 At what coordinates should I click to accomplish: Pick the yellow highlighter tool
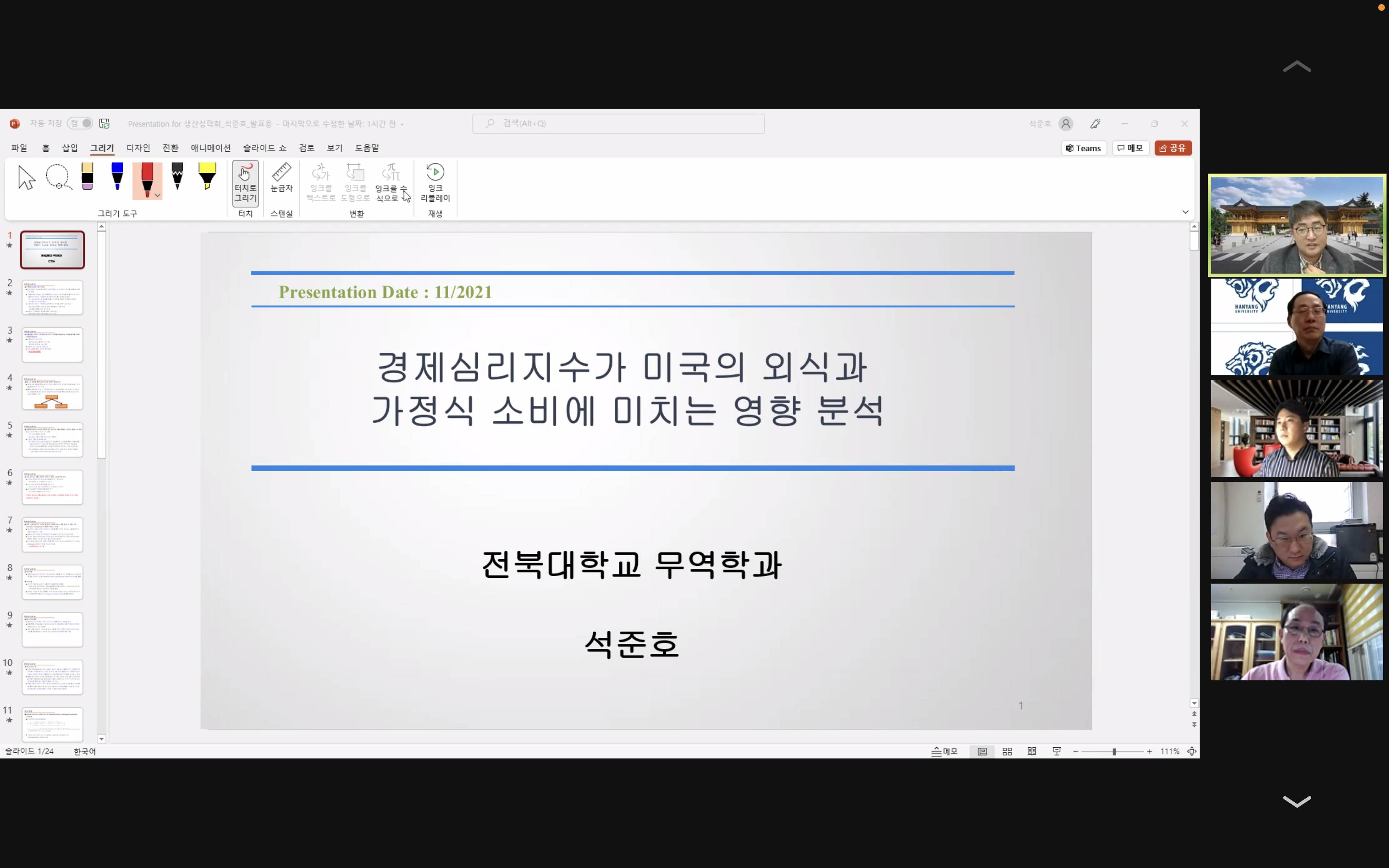[x=207, y=176]
